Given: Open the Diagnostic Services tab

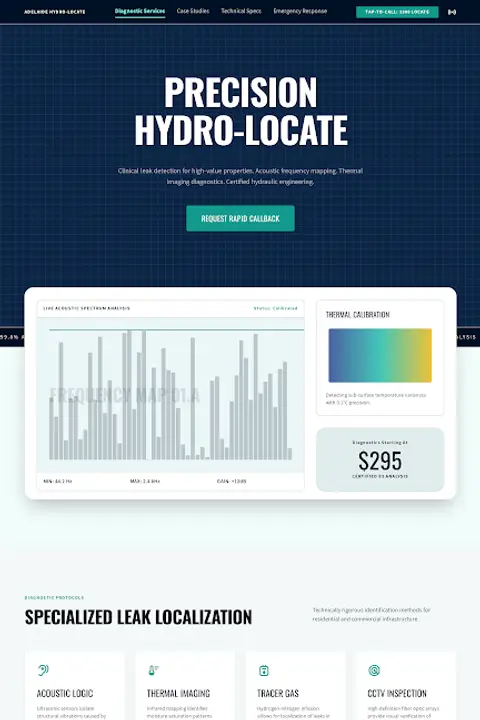Looking at the screenshot, I should coord(140,11).
